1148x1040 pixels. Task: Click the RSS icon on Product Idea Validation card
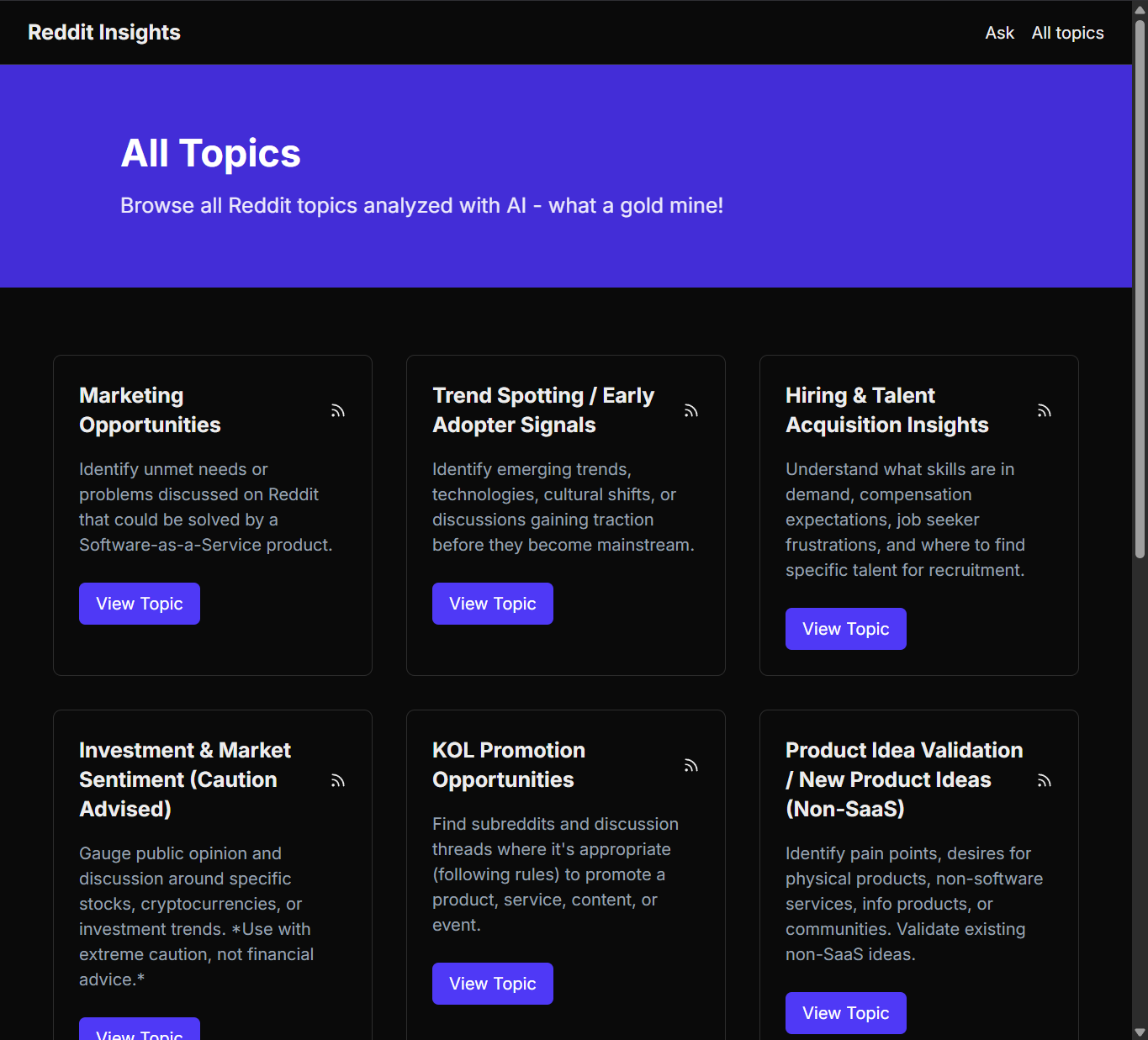click(1044, 780)
